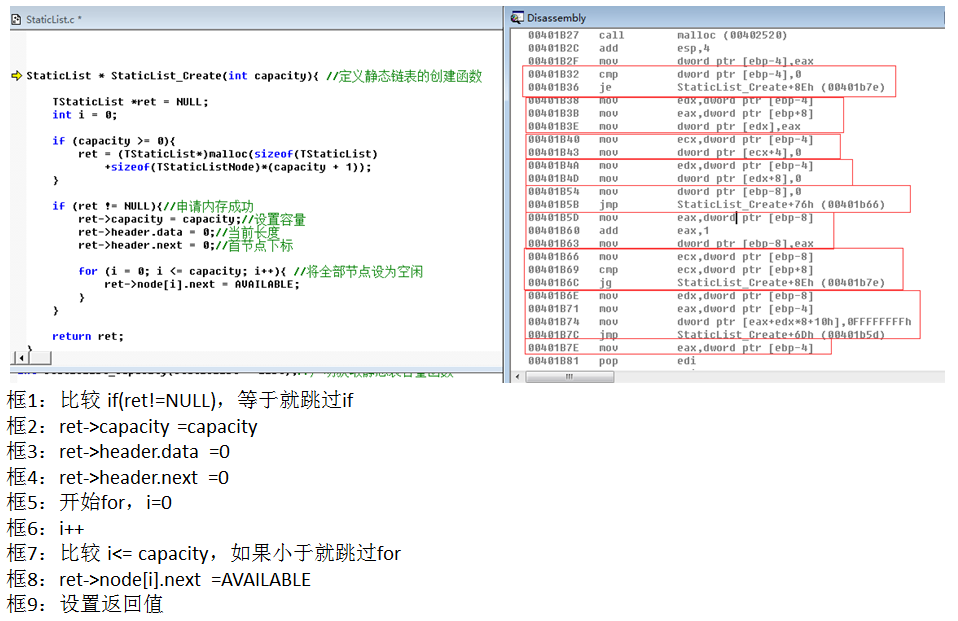Click the 'for (i = 0; i <= capacity; i++){' line

pos(250,271)
